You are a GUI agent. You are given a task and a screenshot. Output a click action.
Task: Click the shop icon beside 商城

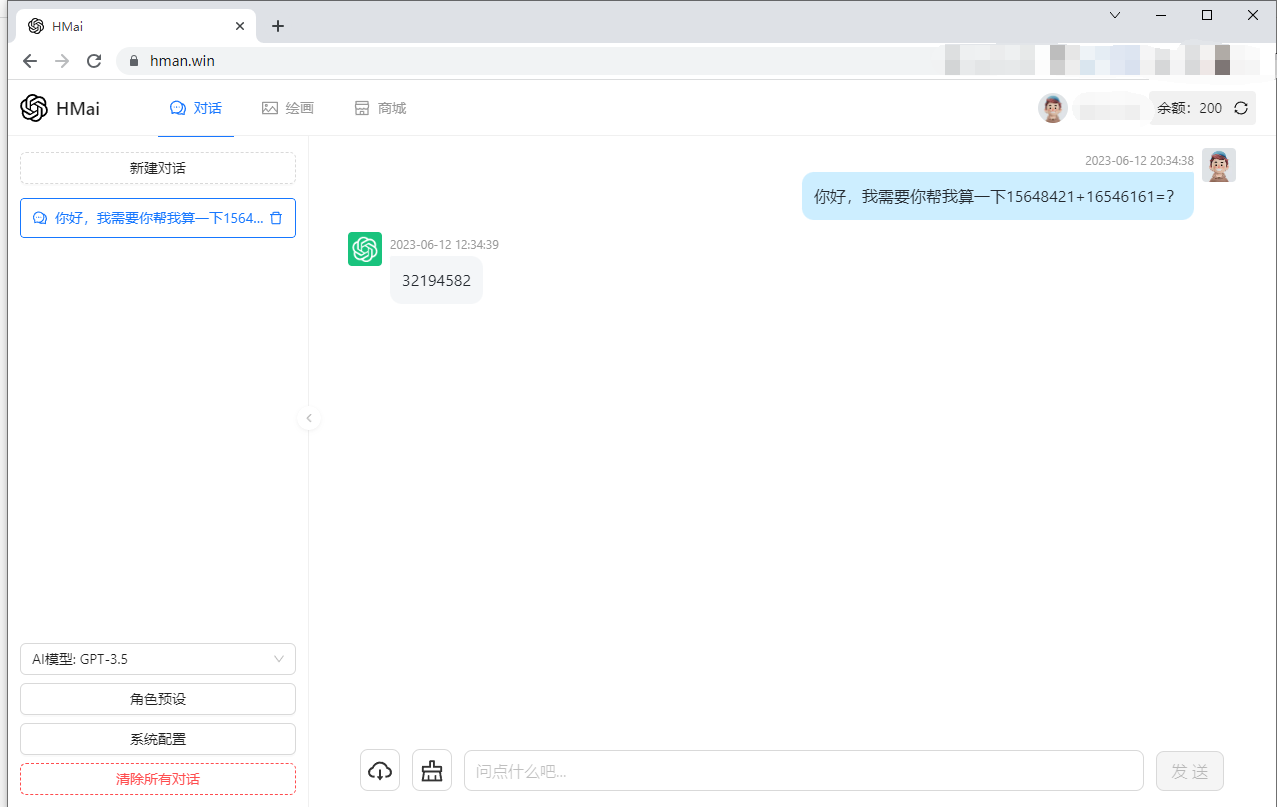tap(361, 107)
